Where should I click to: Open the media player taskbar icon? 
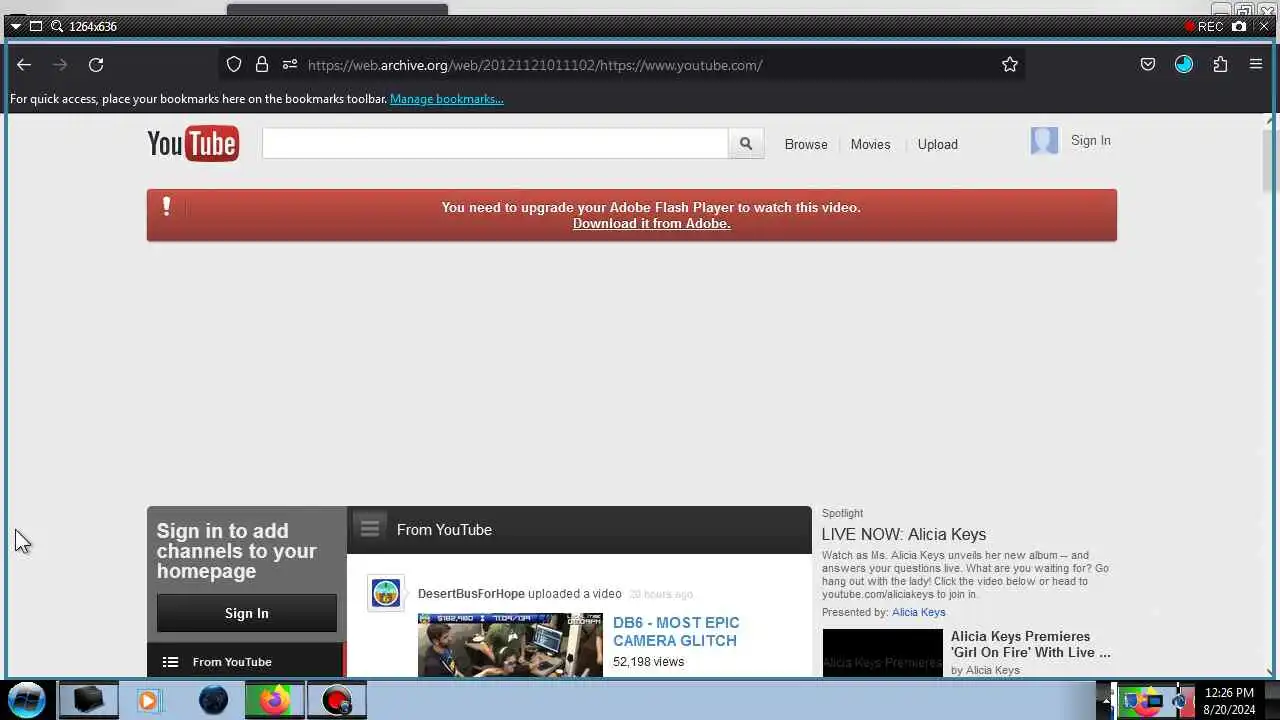coord(148,700)
